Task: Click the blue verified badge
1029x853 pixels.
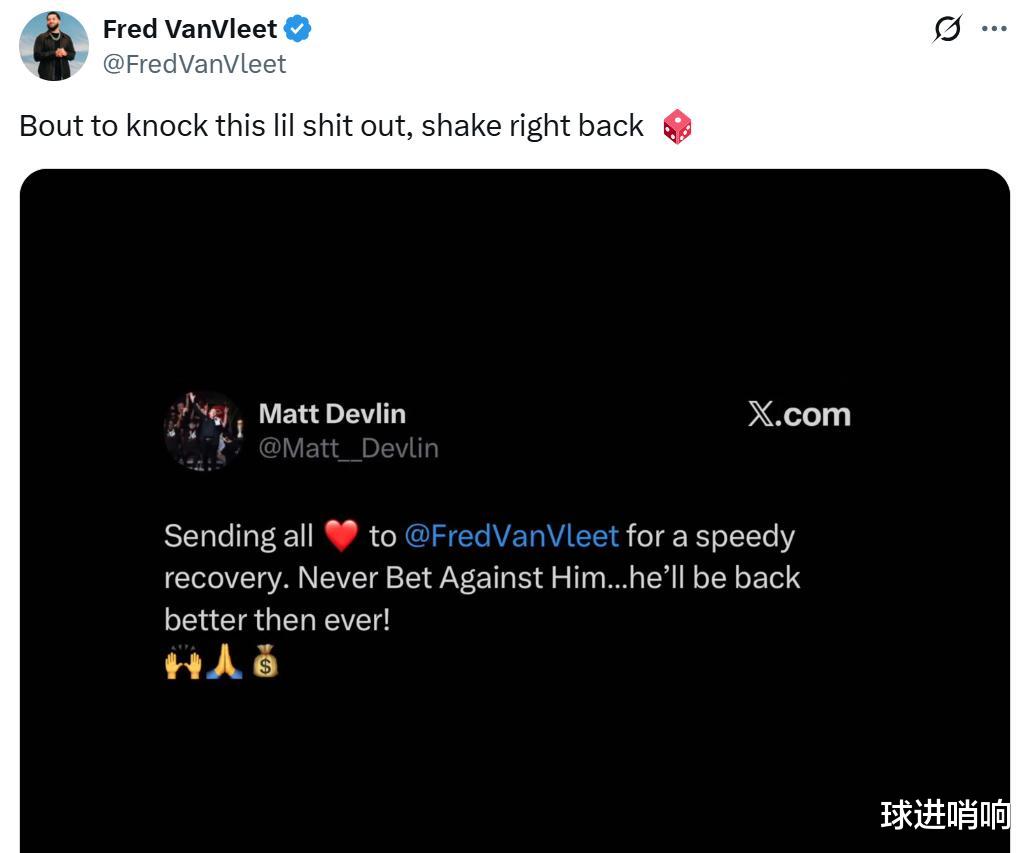Action: tap(298, 30)
